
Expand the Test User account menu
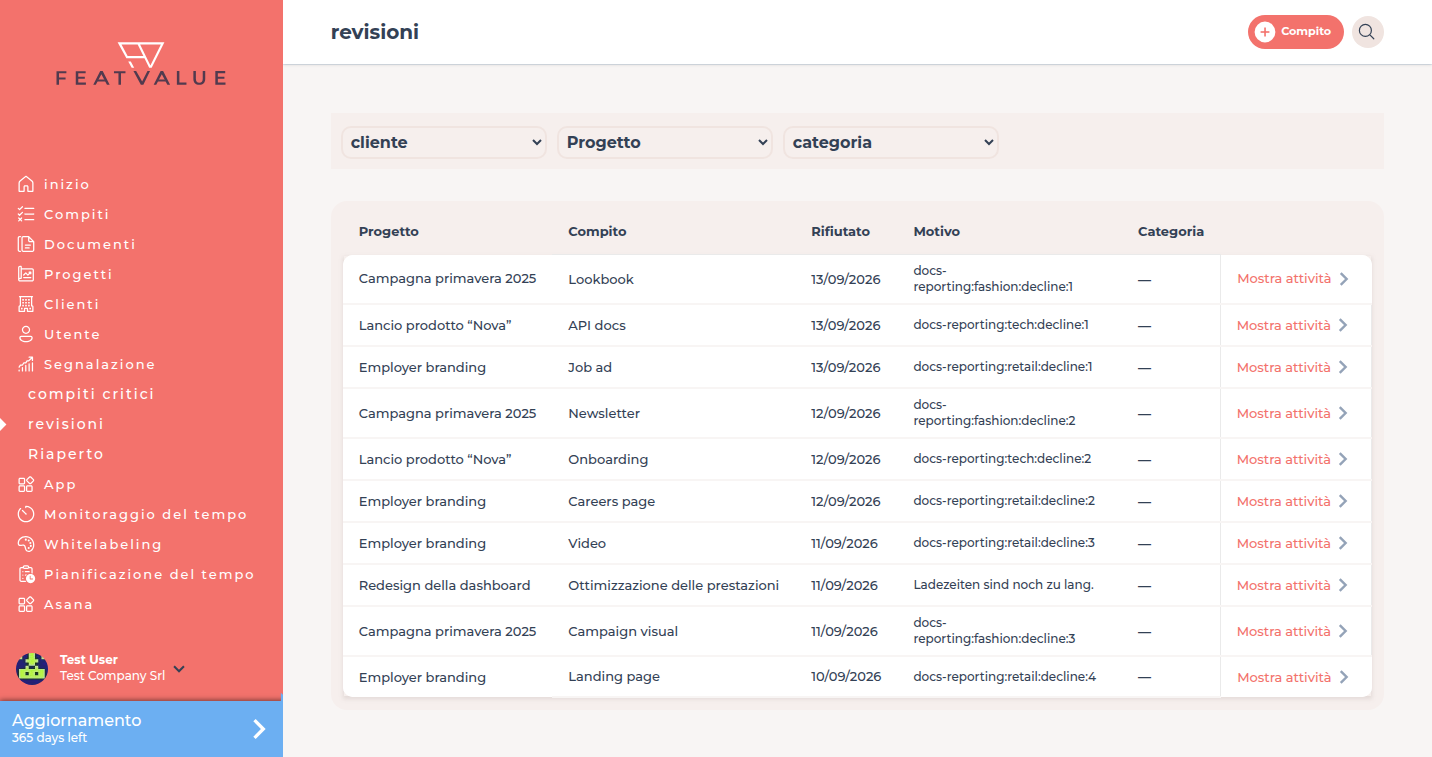179,668
